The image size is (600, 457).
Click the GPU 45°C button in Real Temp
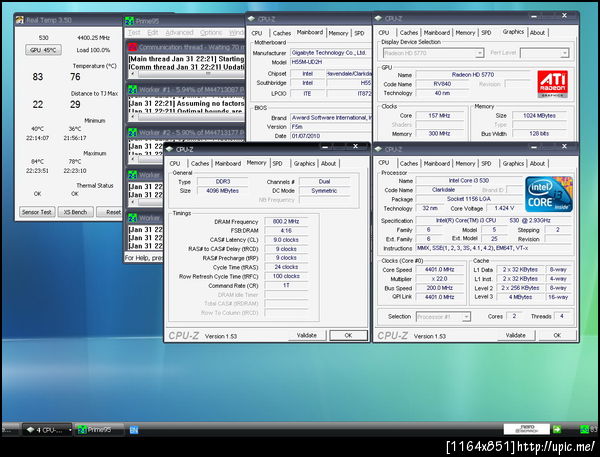coord(43,50)
